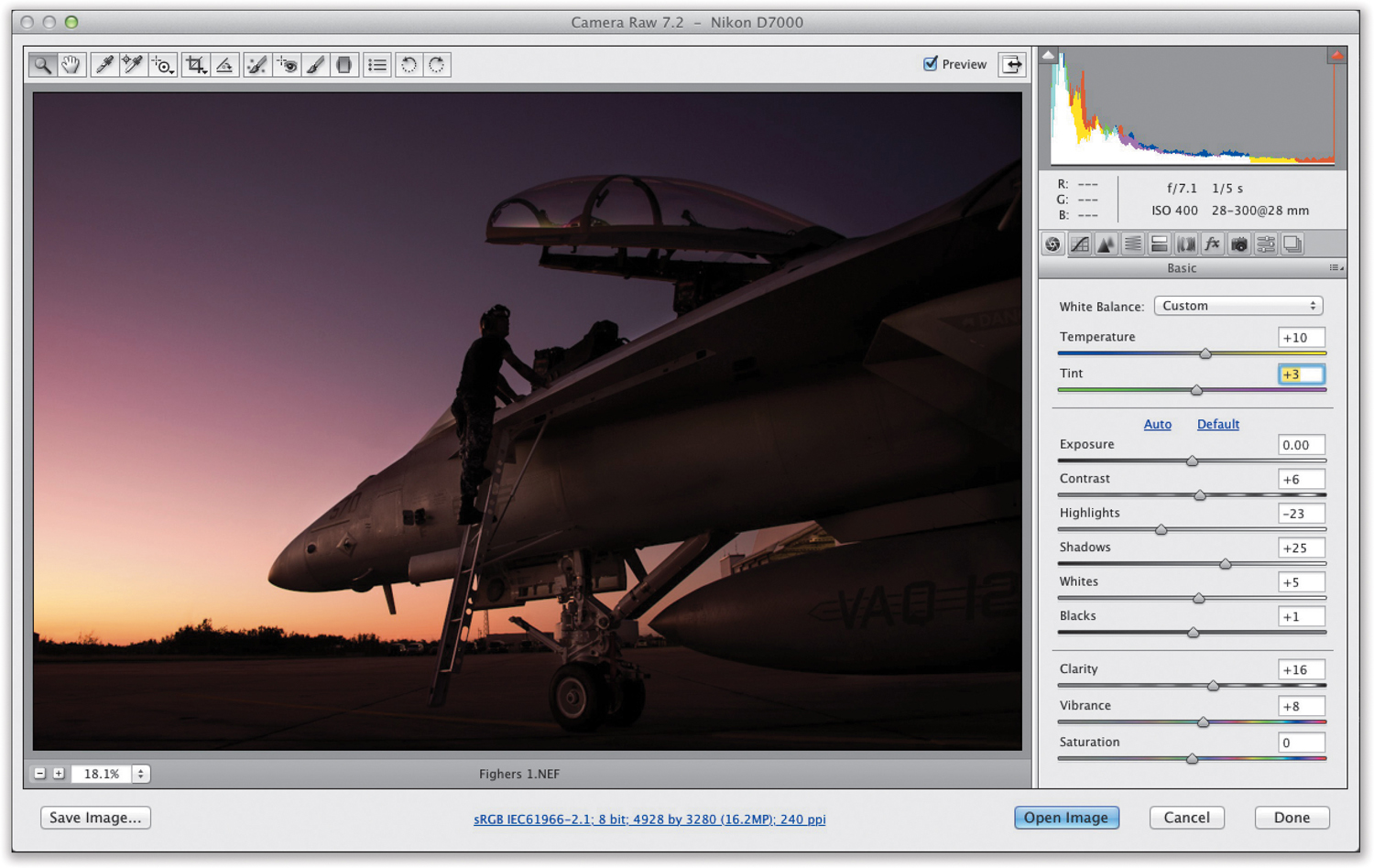Click the Clarity value field
The image size is (1374, 868).
coord(1302,670)
